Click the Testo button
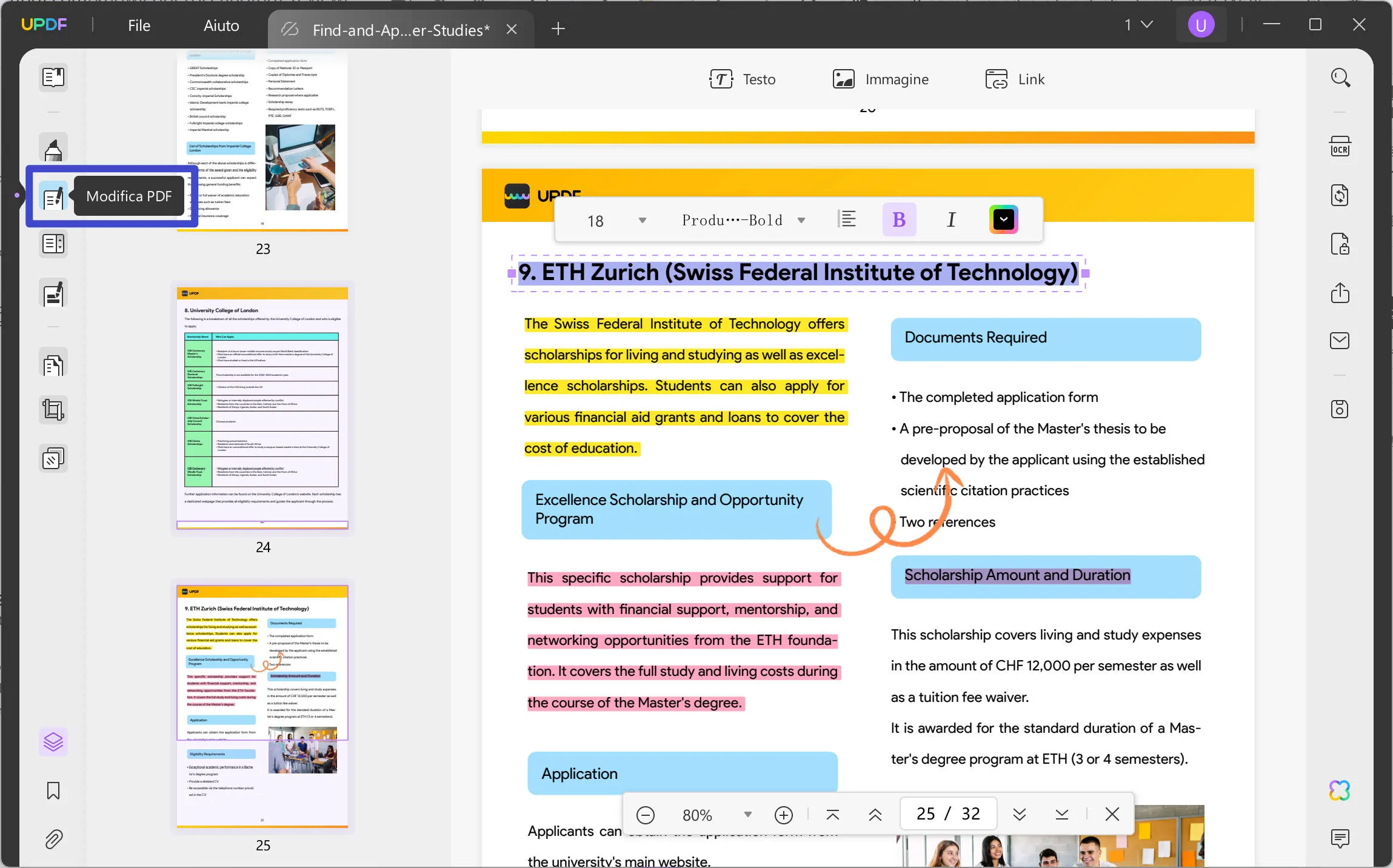The width and height of the screenshot is (1393, 868). [x=743, y=79]
